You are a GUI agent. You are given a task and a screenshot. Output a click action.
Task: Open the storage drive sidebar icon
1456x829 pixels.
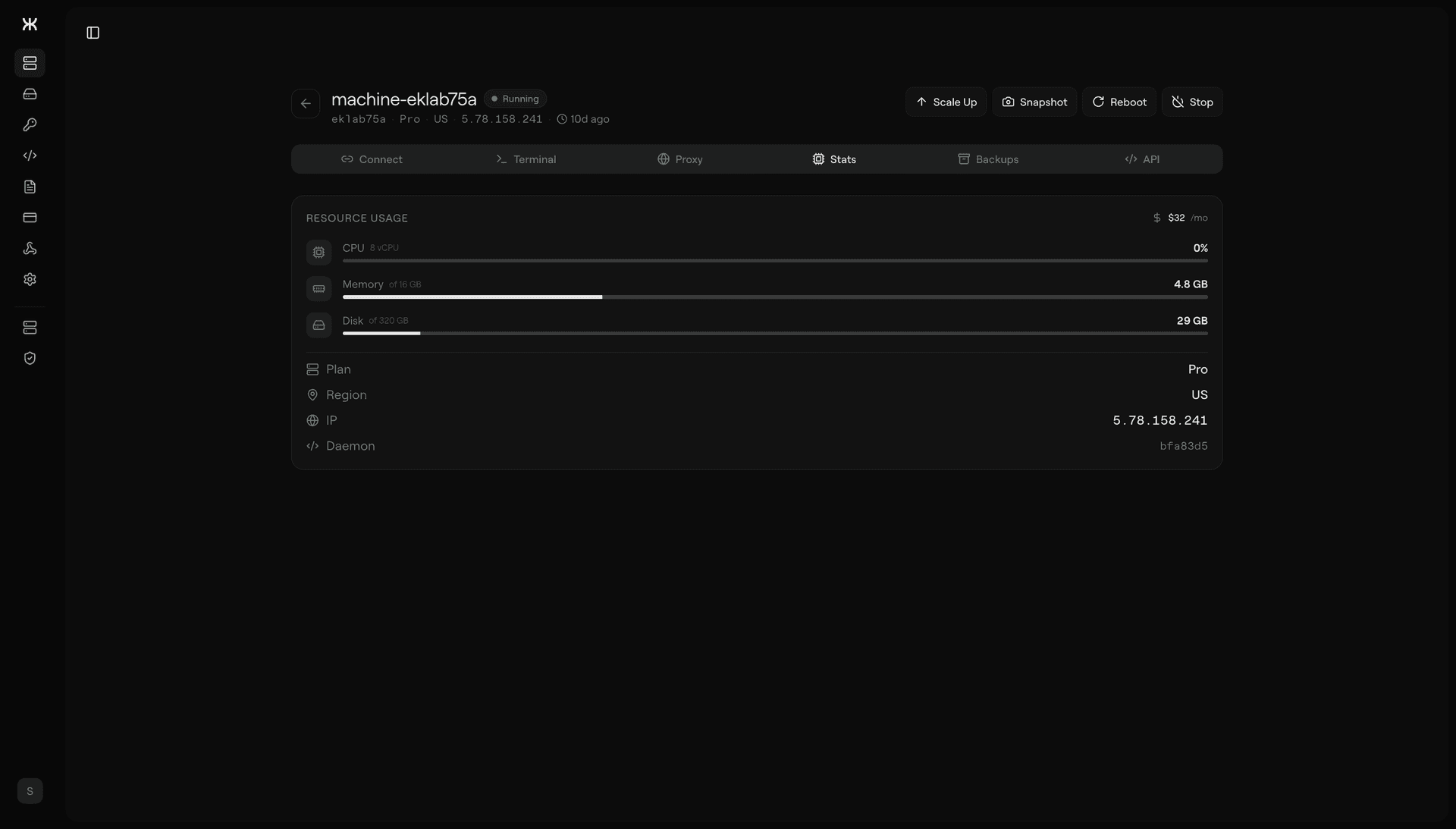pos(30,94)
